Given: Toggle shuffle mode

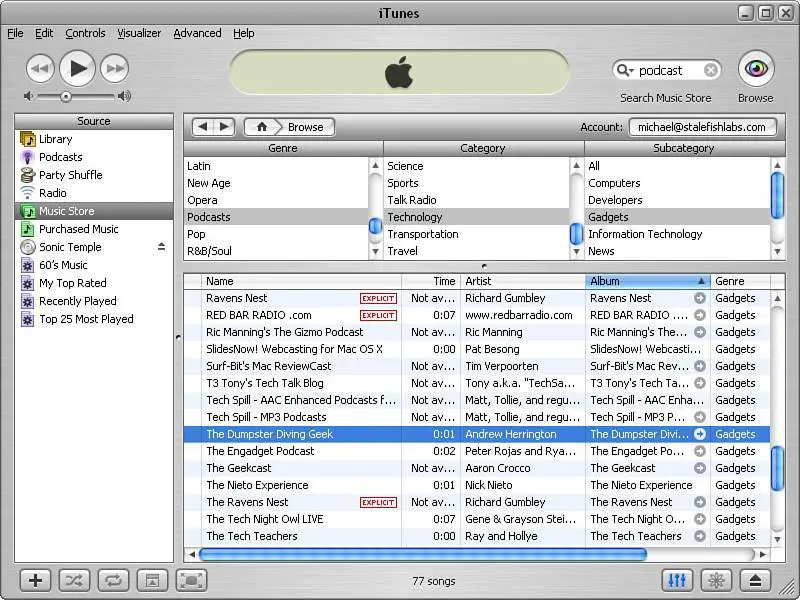Looking at the screenshot, I should (74, 580).
